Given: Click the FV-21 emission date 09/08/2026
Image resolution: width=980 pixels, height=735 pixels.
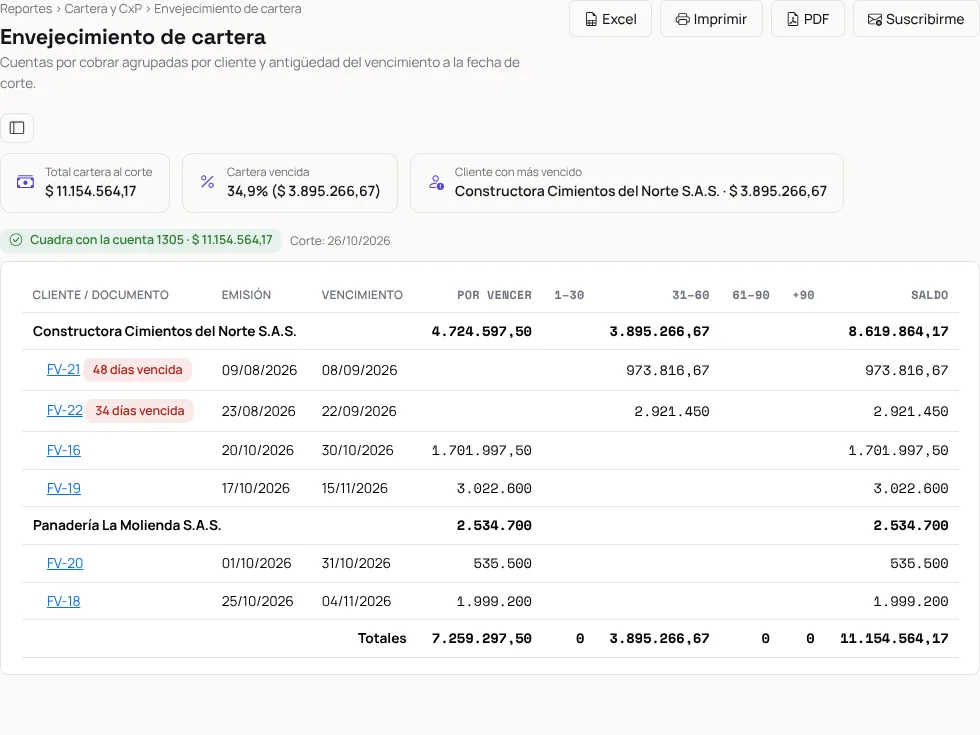Looking at the screenshot, I should [259, 370].
